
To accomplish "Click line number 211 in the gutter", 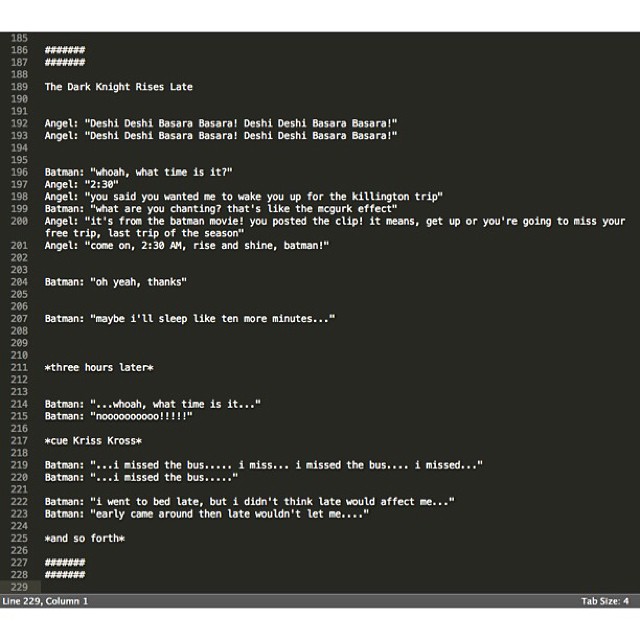I will (x=19, y=368).
